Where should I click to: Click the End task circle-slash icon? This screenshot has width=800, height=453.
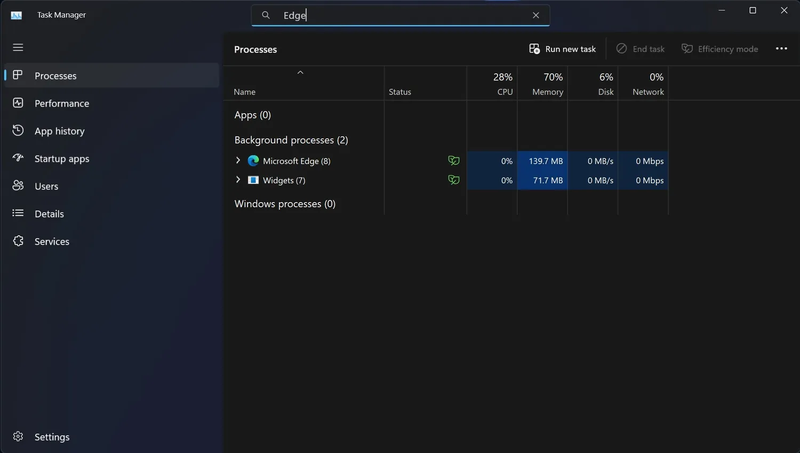coord(621,48)
